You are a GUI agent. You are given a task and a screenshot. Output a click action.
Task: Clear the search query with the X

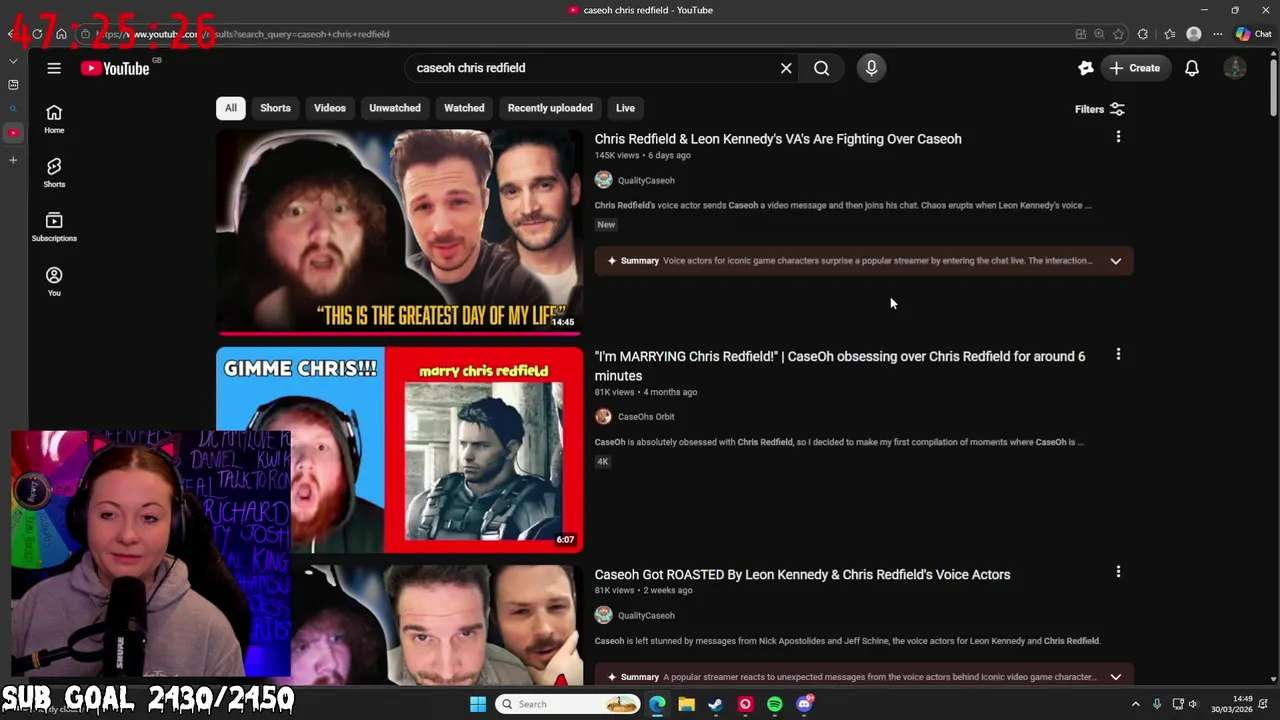(786, 68)
